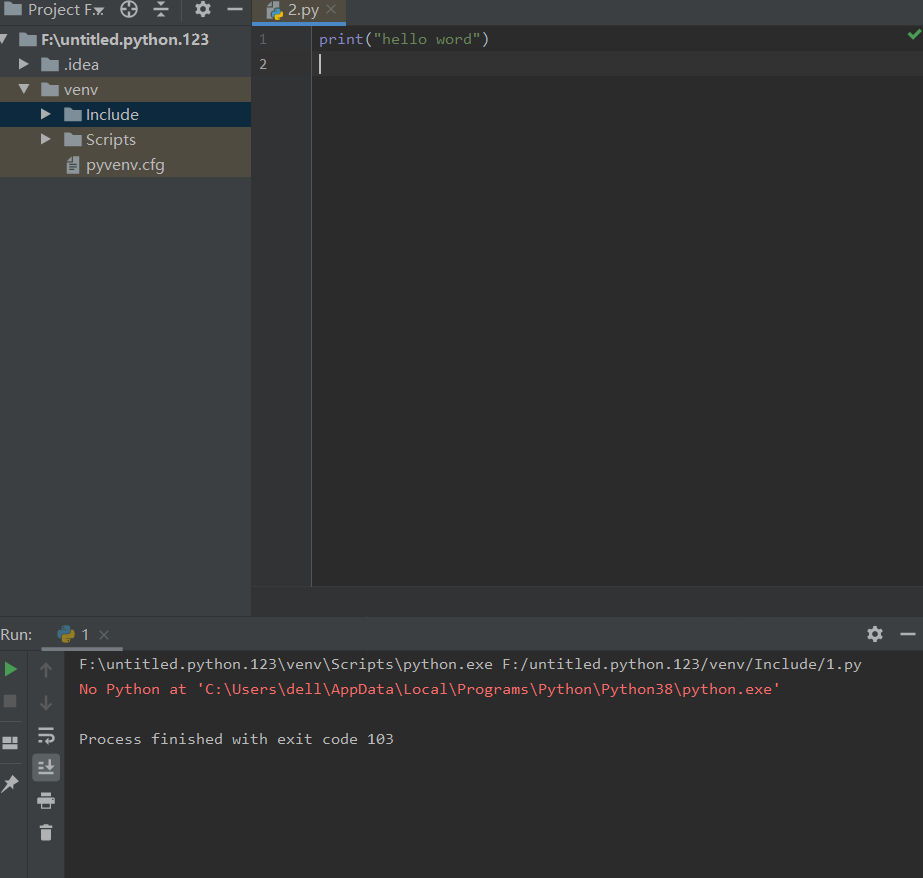
Task: Click the Run: panel label
Action: 16,635
